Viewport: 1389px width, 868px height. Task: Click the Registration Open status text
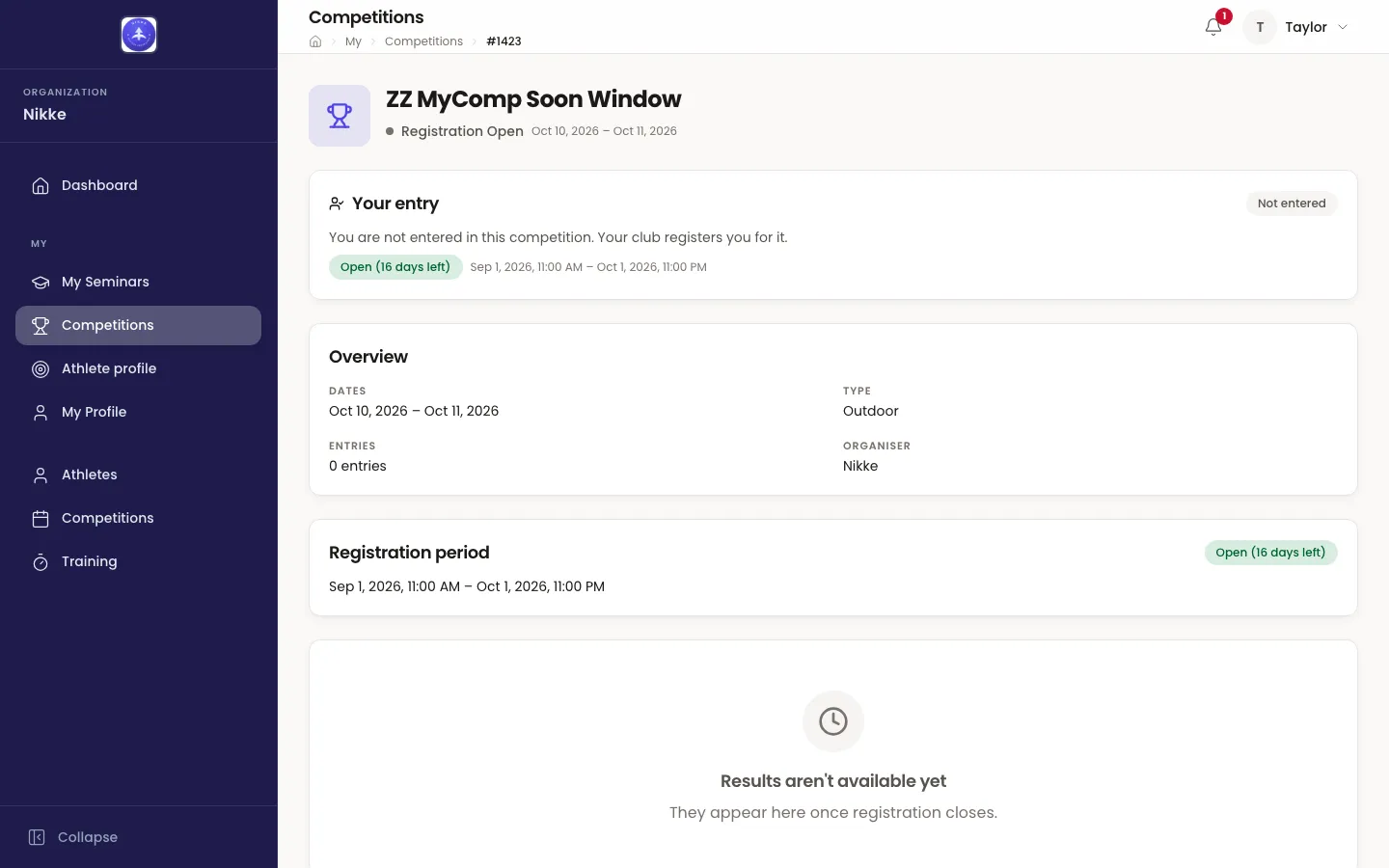point(462,131)
